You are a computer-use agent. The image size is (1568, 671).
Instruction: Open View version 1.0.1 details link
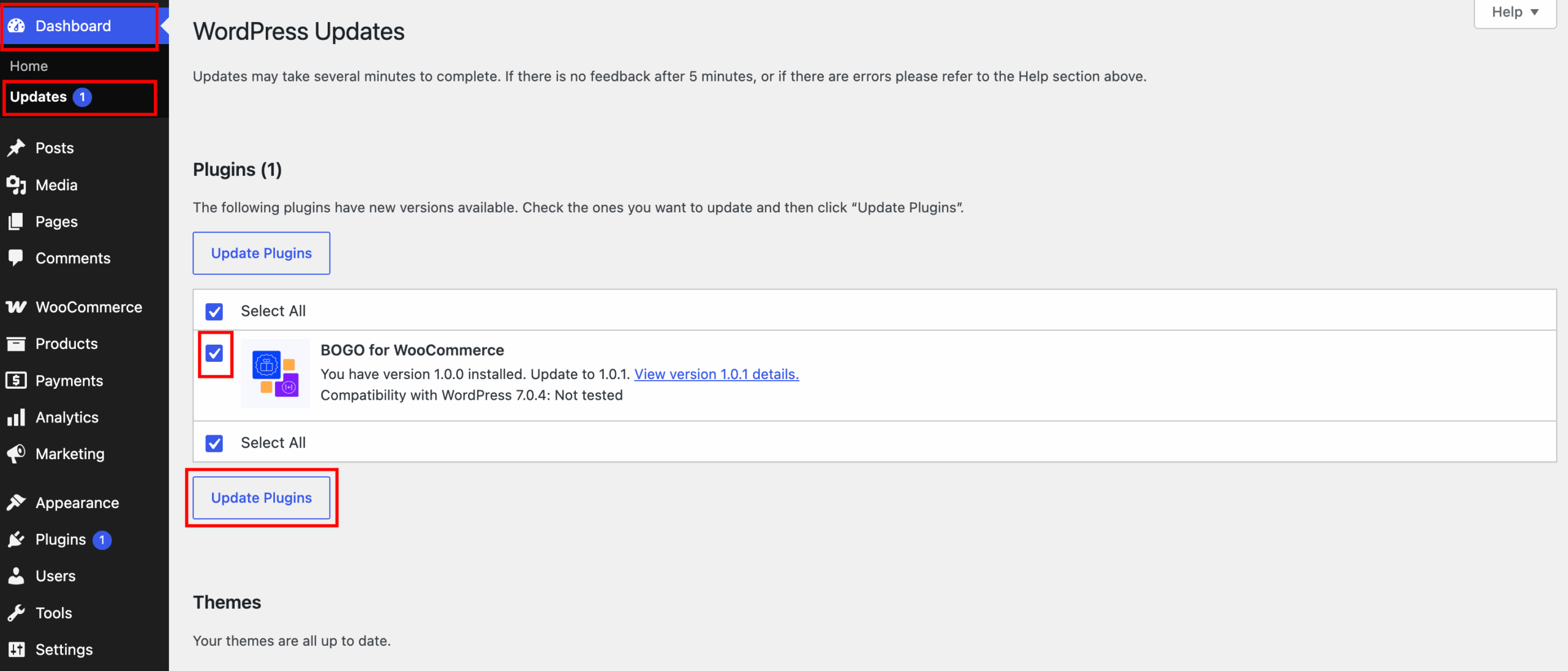point(717,374)
